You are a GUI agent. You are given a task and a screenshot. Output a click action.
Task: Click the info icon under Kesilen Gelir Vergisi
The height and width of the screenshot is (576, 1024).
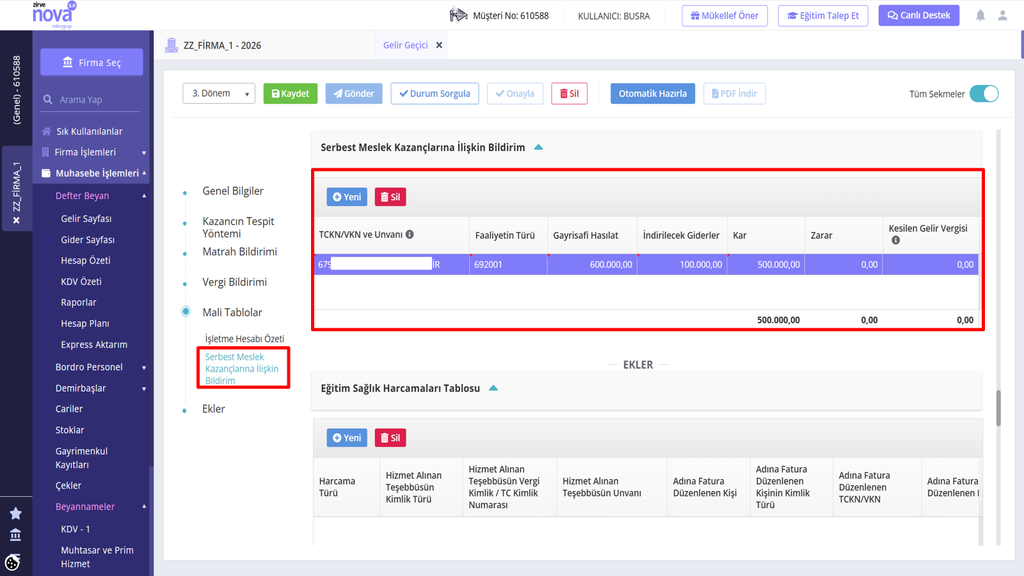895,240
